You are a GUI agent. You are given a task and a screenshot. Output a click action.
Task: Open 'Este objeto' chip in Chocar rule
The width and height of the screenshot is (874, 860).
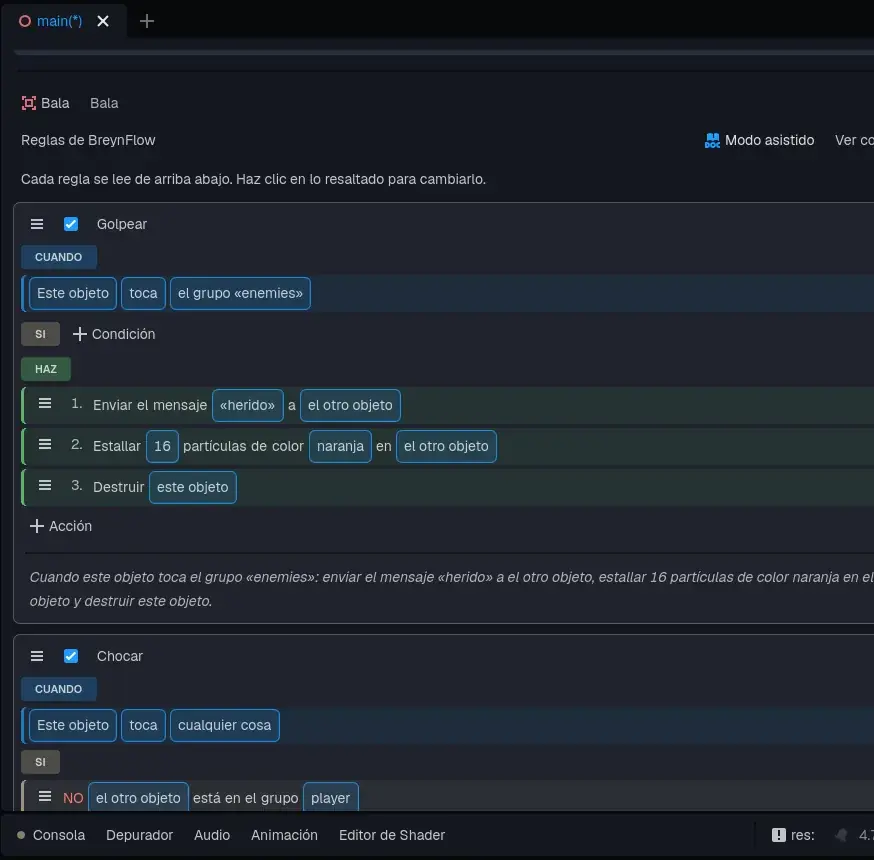pos(73,725)
